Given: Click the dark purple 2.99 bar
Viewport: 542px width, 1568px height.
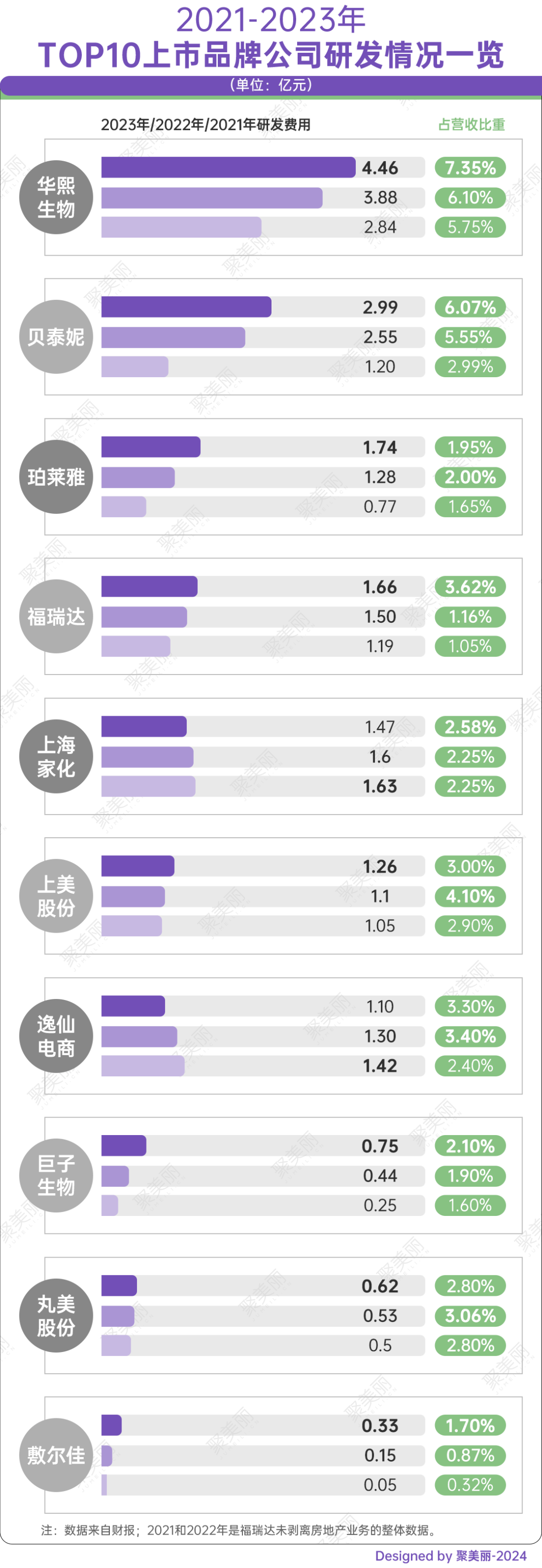Looking at the screenshot, I should [x=186, y=307].
